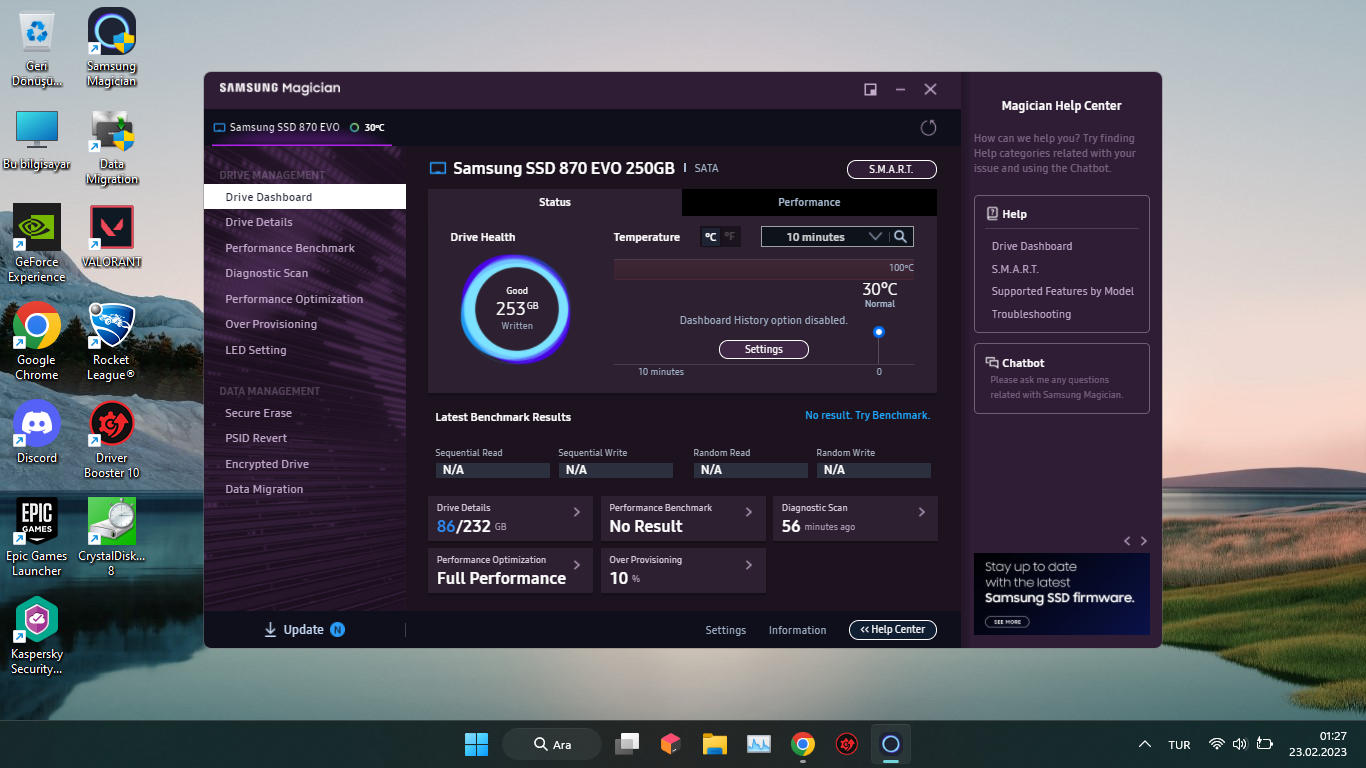1366x768 pixels.
Task: Open Information link in the footer
Action: (798, 630)
